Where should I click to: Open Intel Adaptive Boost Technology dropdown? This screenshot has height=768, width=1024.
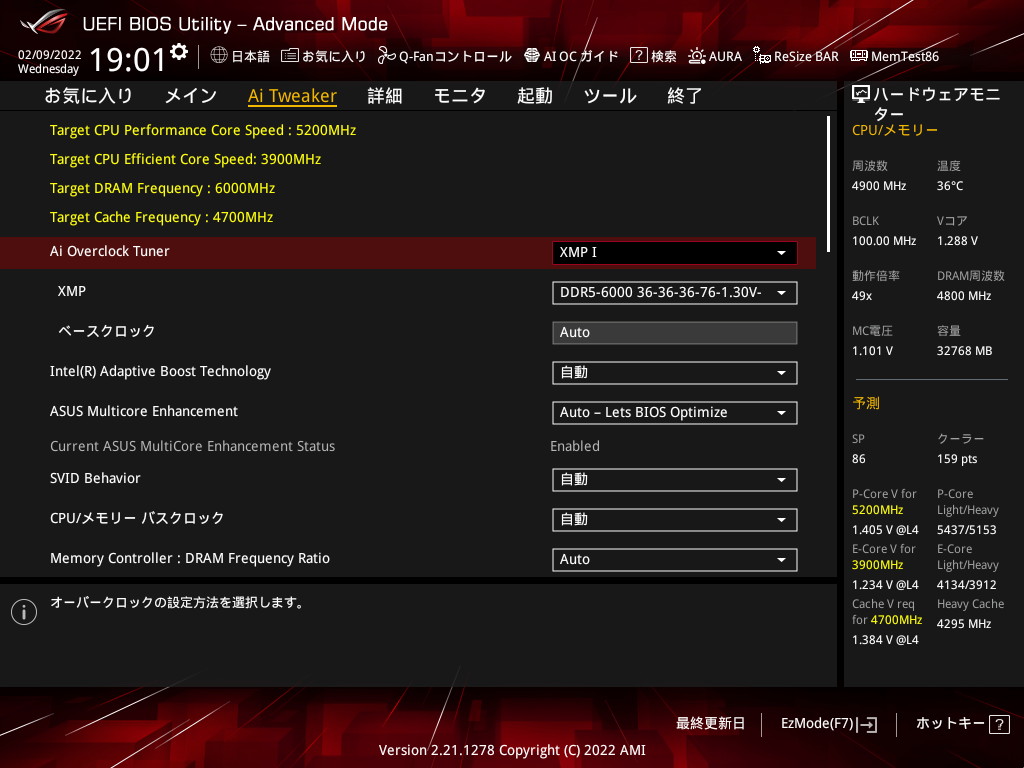point(675,373)
